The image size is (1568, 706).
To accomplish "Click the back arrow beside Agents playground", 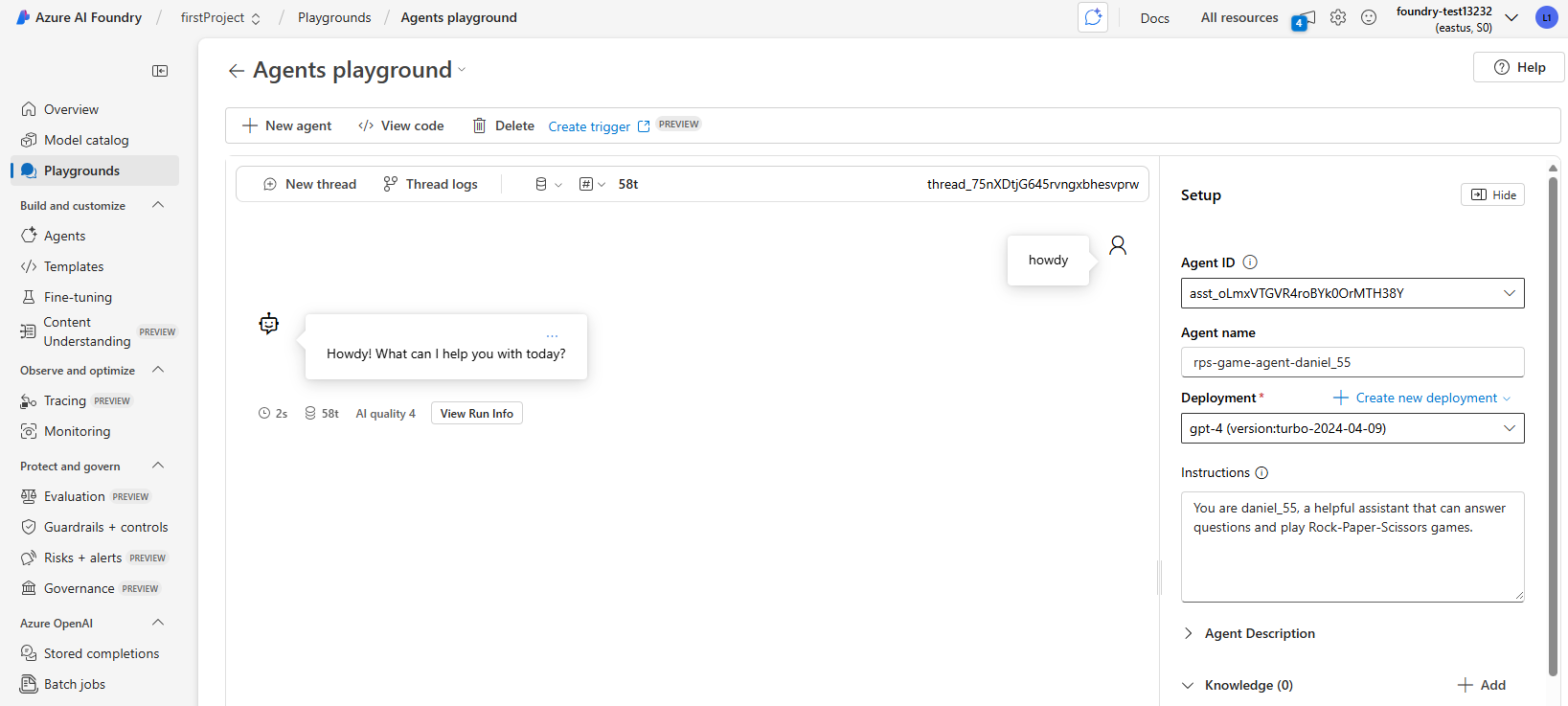I will point(237,71).
